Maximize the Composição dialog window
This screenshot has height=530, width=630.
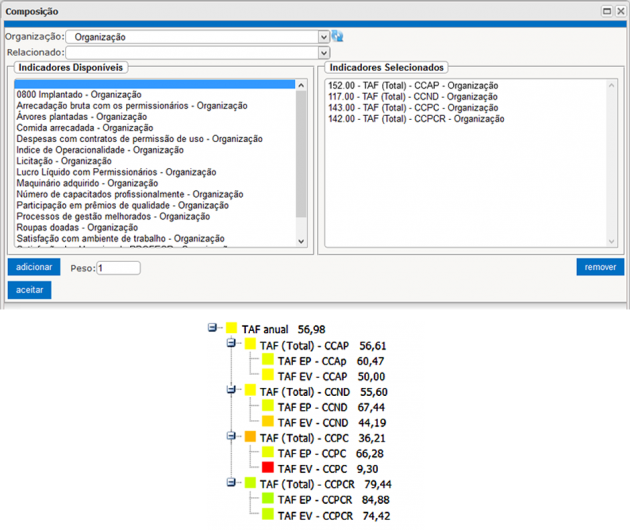[606, 10]
